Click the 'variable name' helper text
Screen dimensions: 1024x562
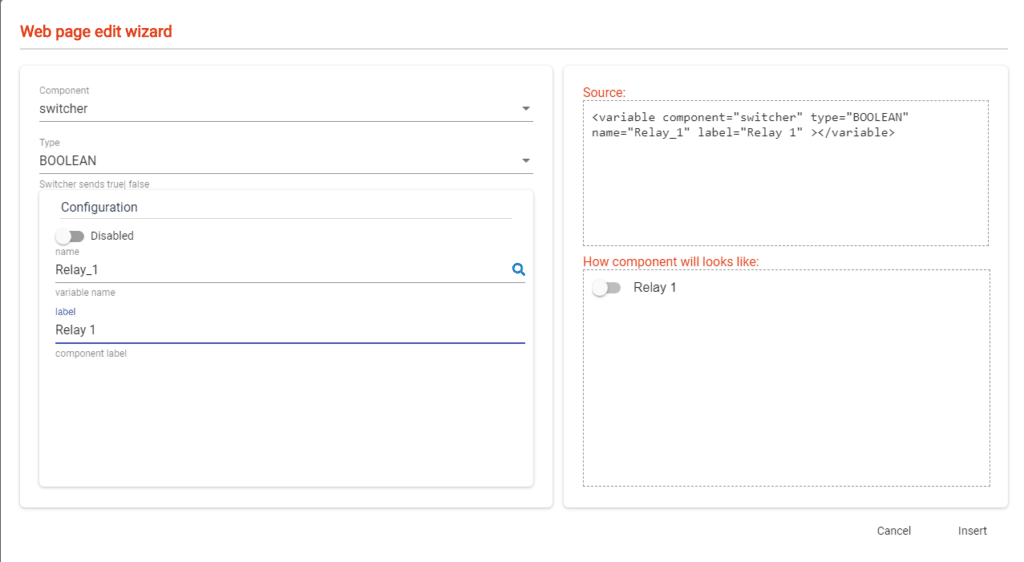(86, 293)
